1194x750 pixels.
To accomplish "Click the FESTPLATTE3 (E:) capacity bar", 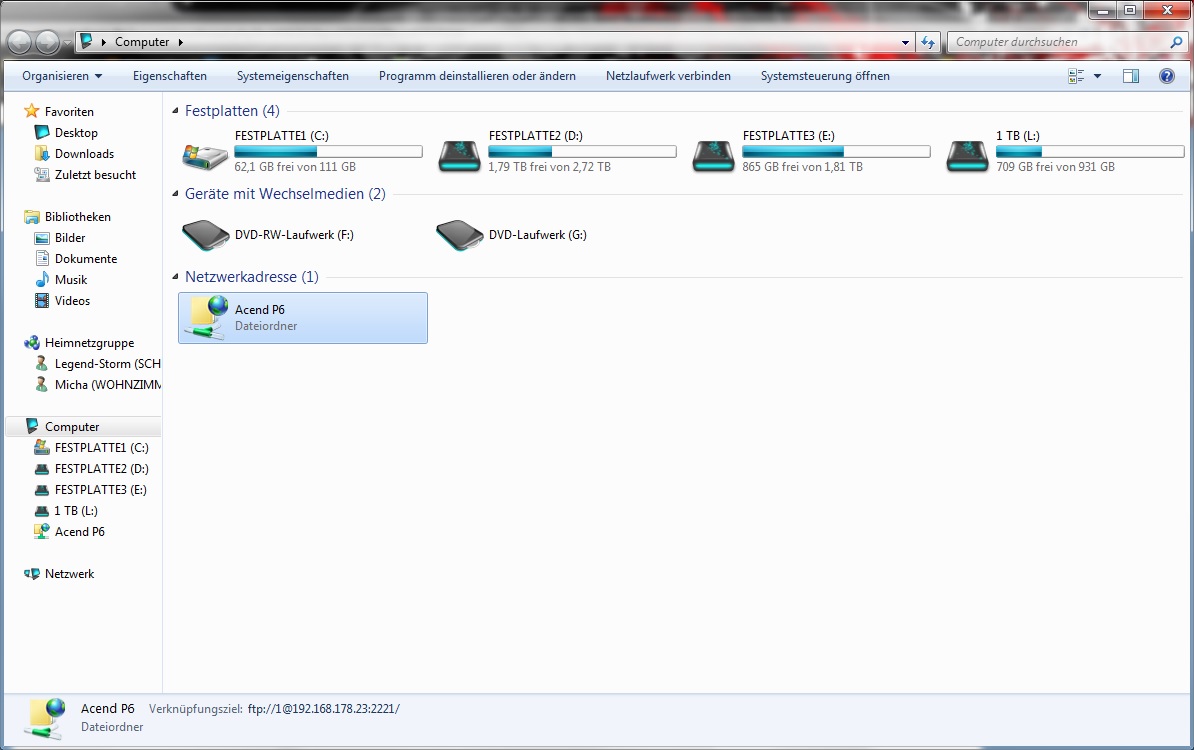I will point(836,152).
